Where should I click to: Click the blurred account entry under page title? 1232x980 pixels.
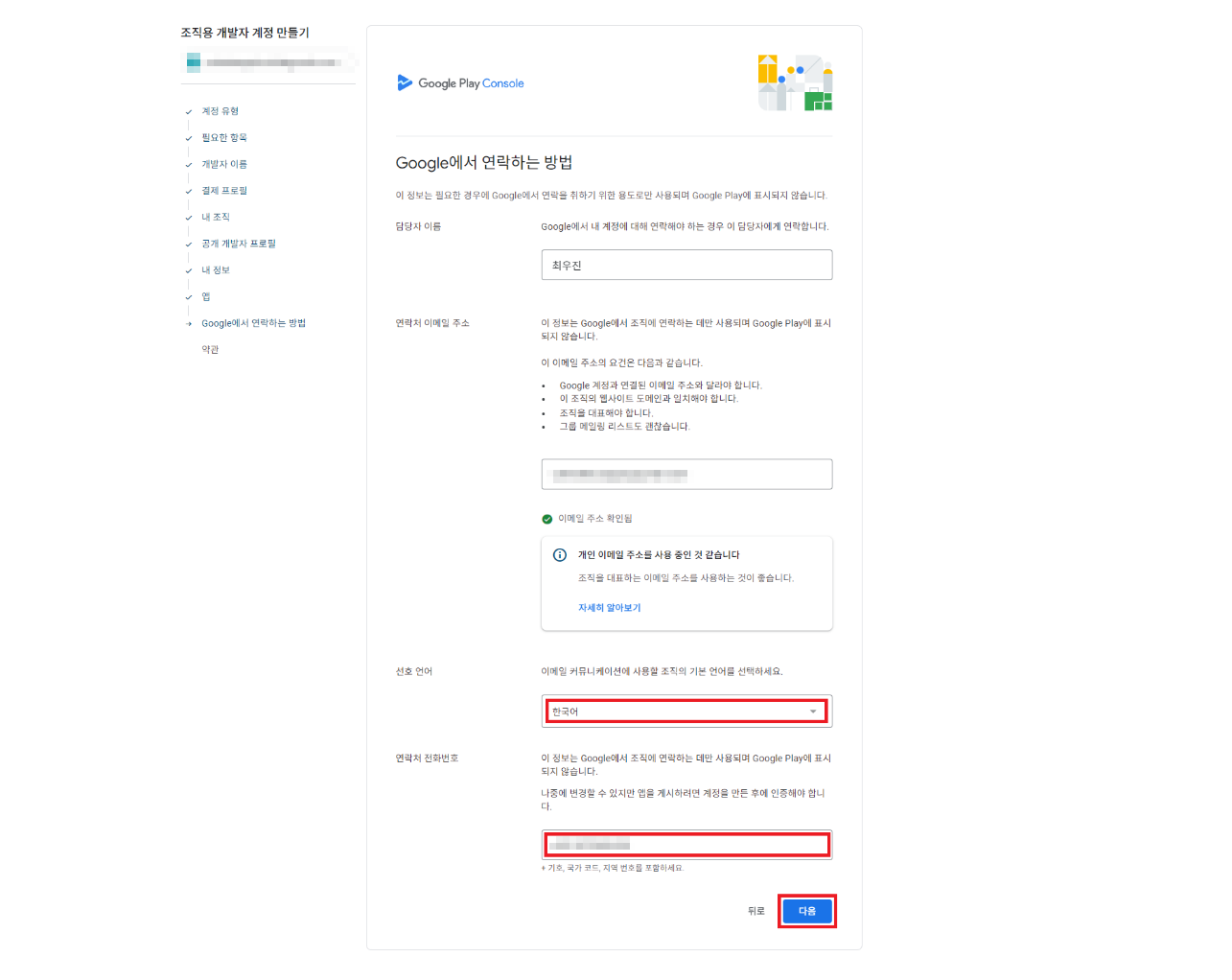pyautogui.click(x=267, y=63)
